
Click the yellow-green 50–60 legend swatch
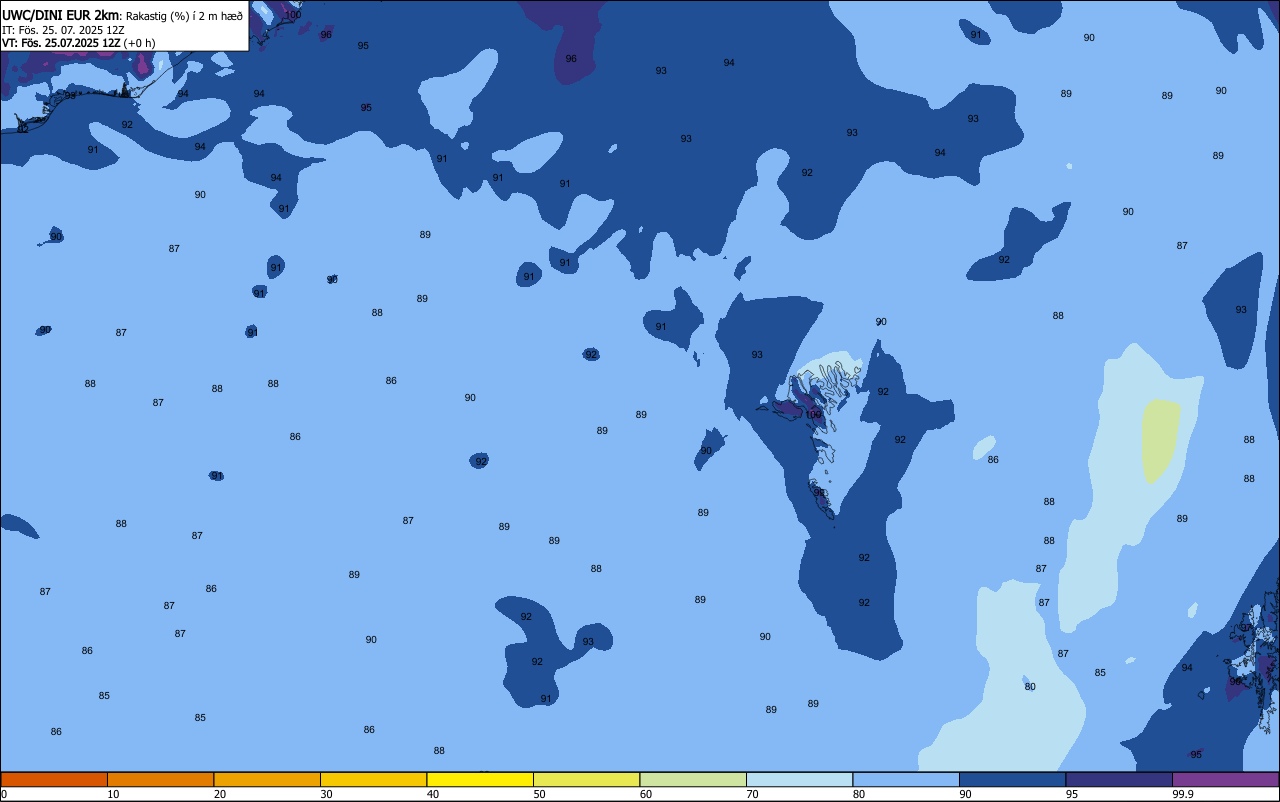pos(586,779)
